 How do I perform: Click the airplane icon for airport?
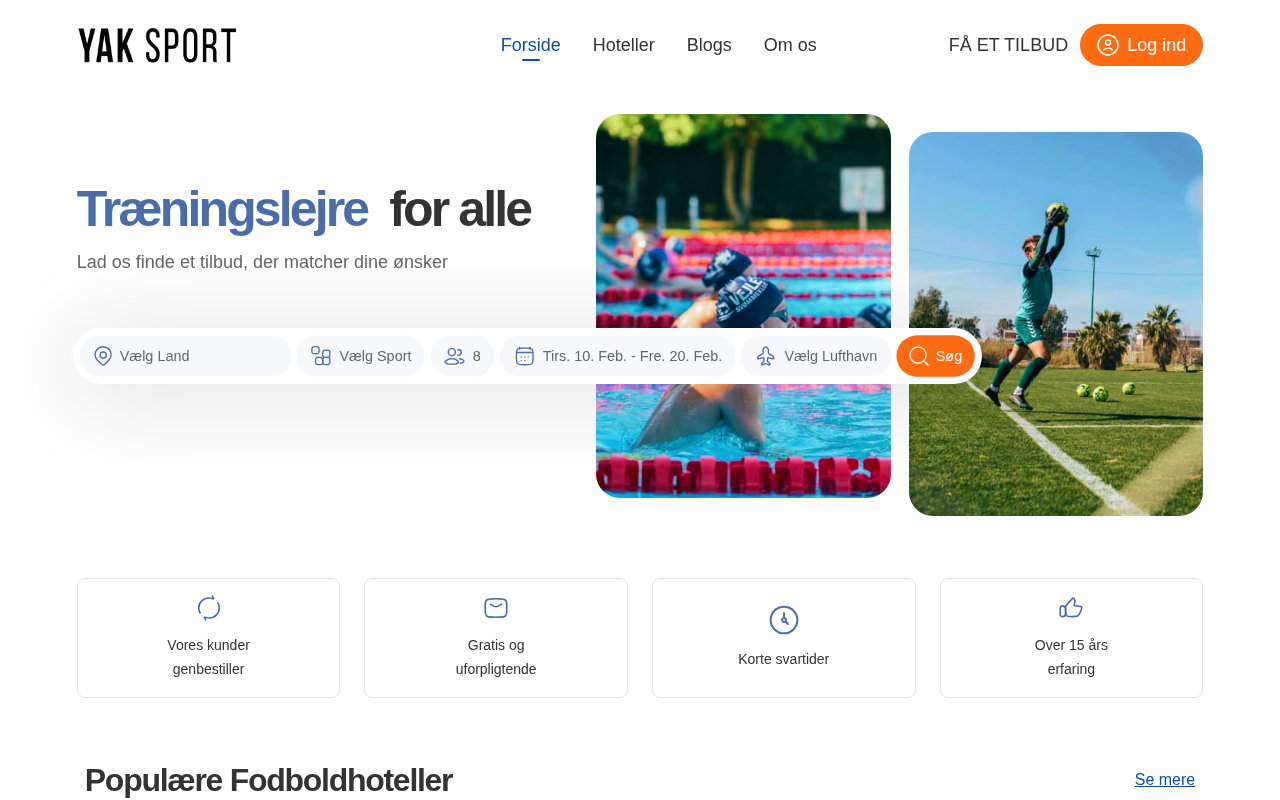click(766, 356)
